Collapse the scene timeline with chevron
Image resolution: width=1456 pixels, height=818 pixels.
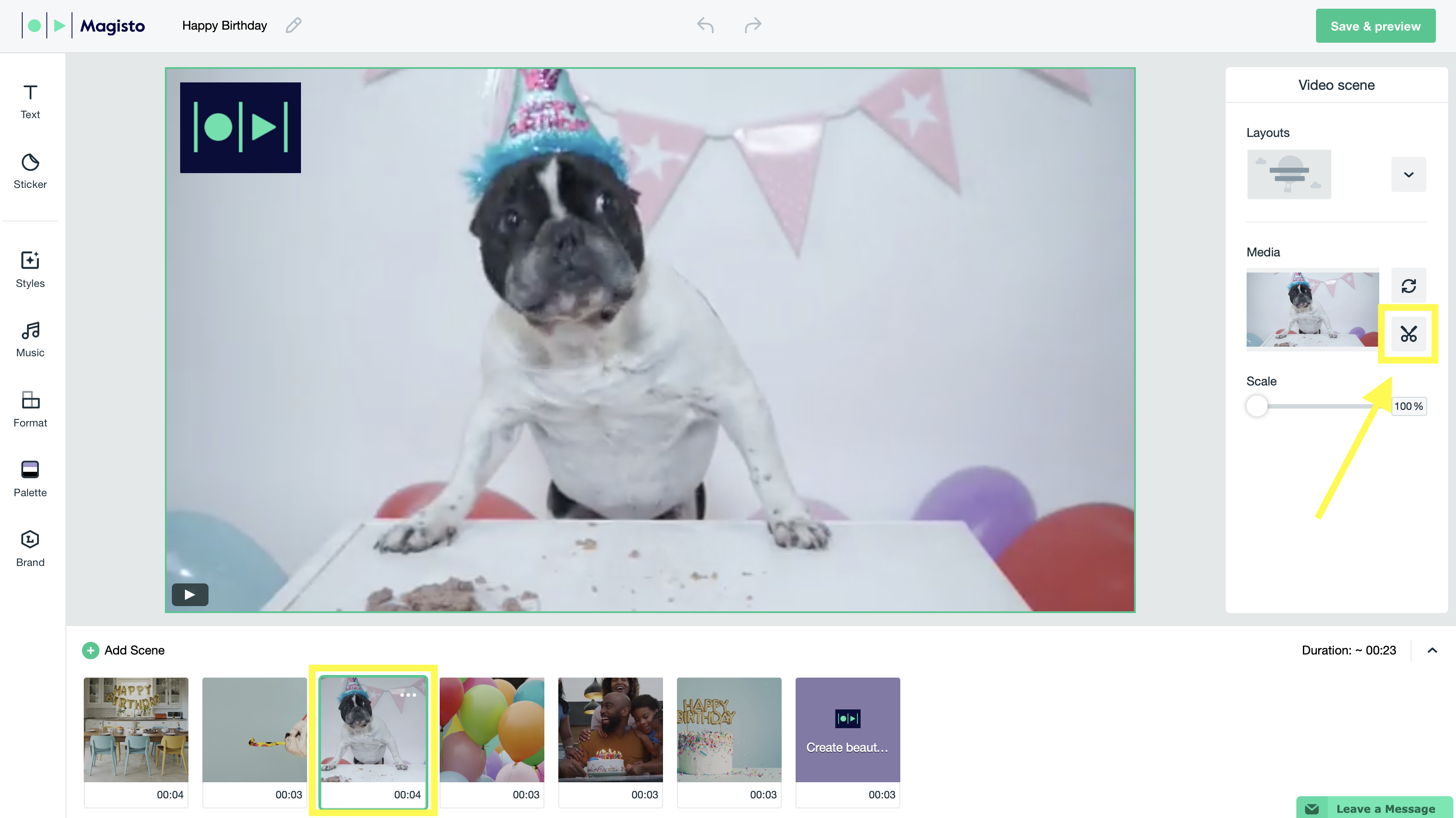point(1432,650)
